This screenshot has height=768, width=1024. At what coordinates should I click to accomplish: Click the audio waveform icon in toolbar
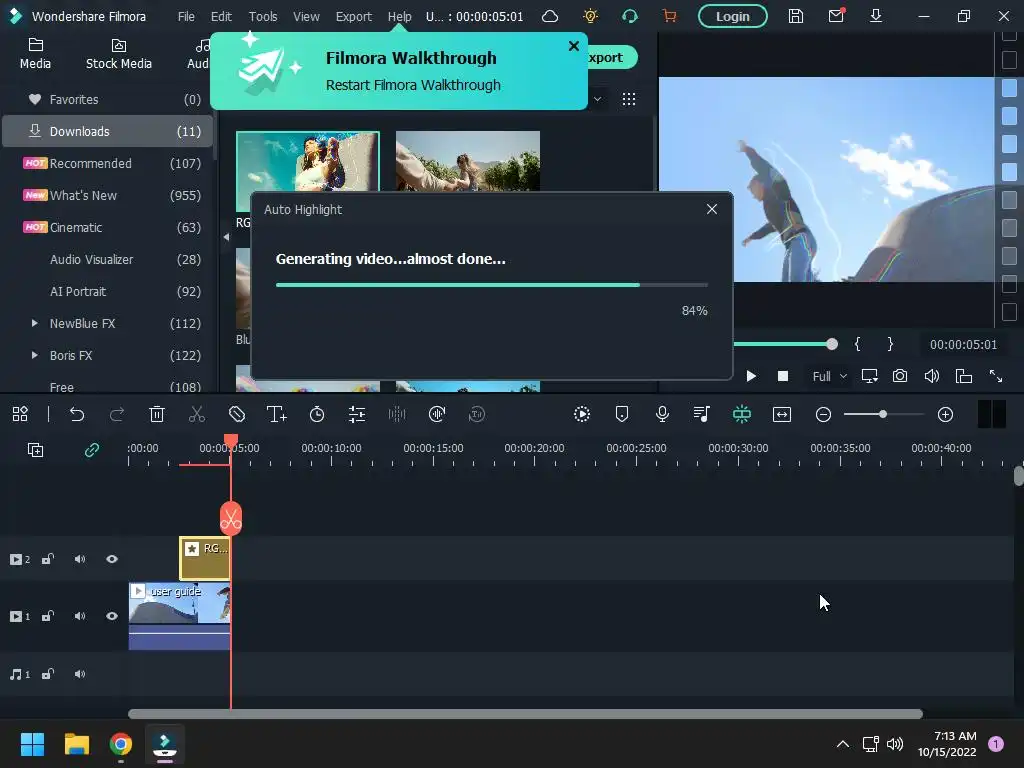[x=397, y=414]
